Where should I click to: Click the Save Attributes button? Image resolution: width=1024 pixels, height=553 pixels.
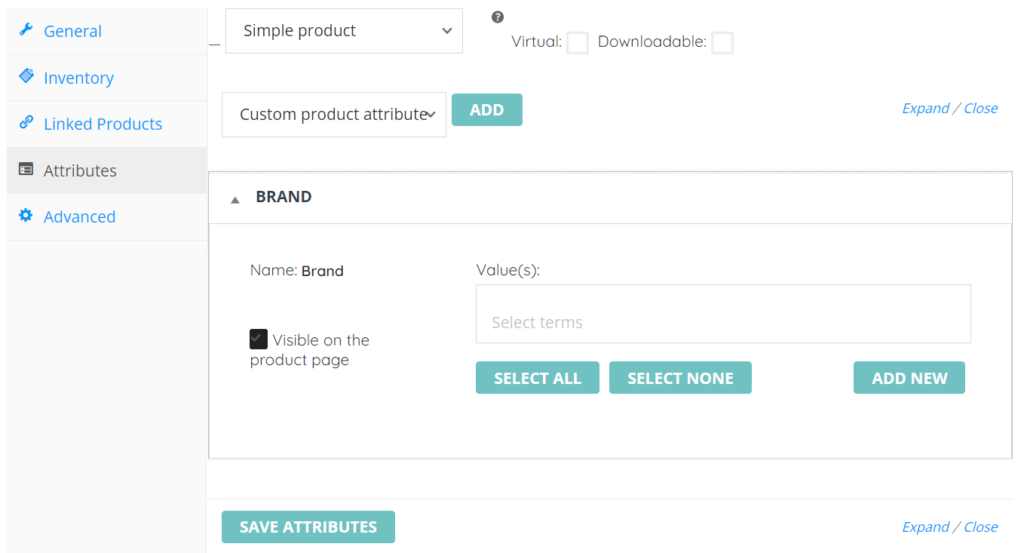point(308,527)
